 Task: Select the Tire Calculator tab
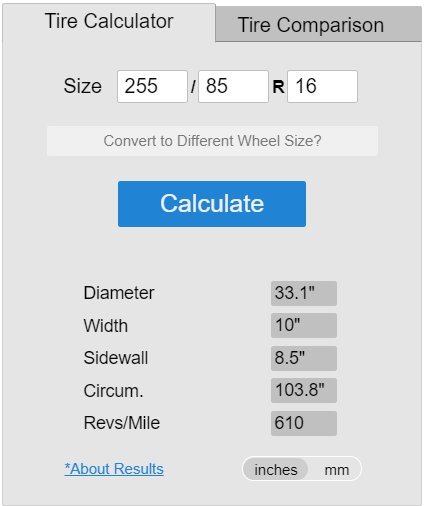tap(109, 21)
